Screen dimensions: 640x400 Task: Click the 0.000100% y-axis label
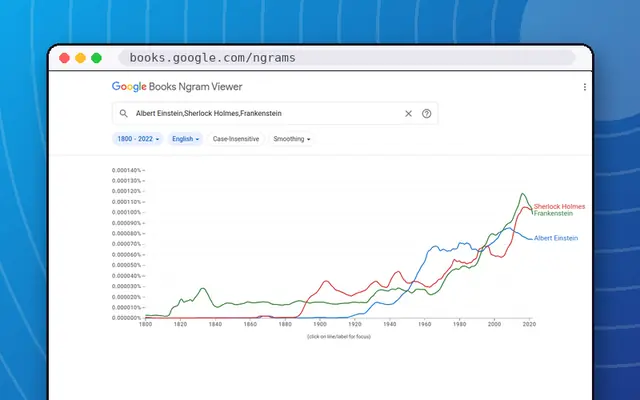click(127, 212)
